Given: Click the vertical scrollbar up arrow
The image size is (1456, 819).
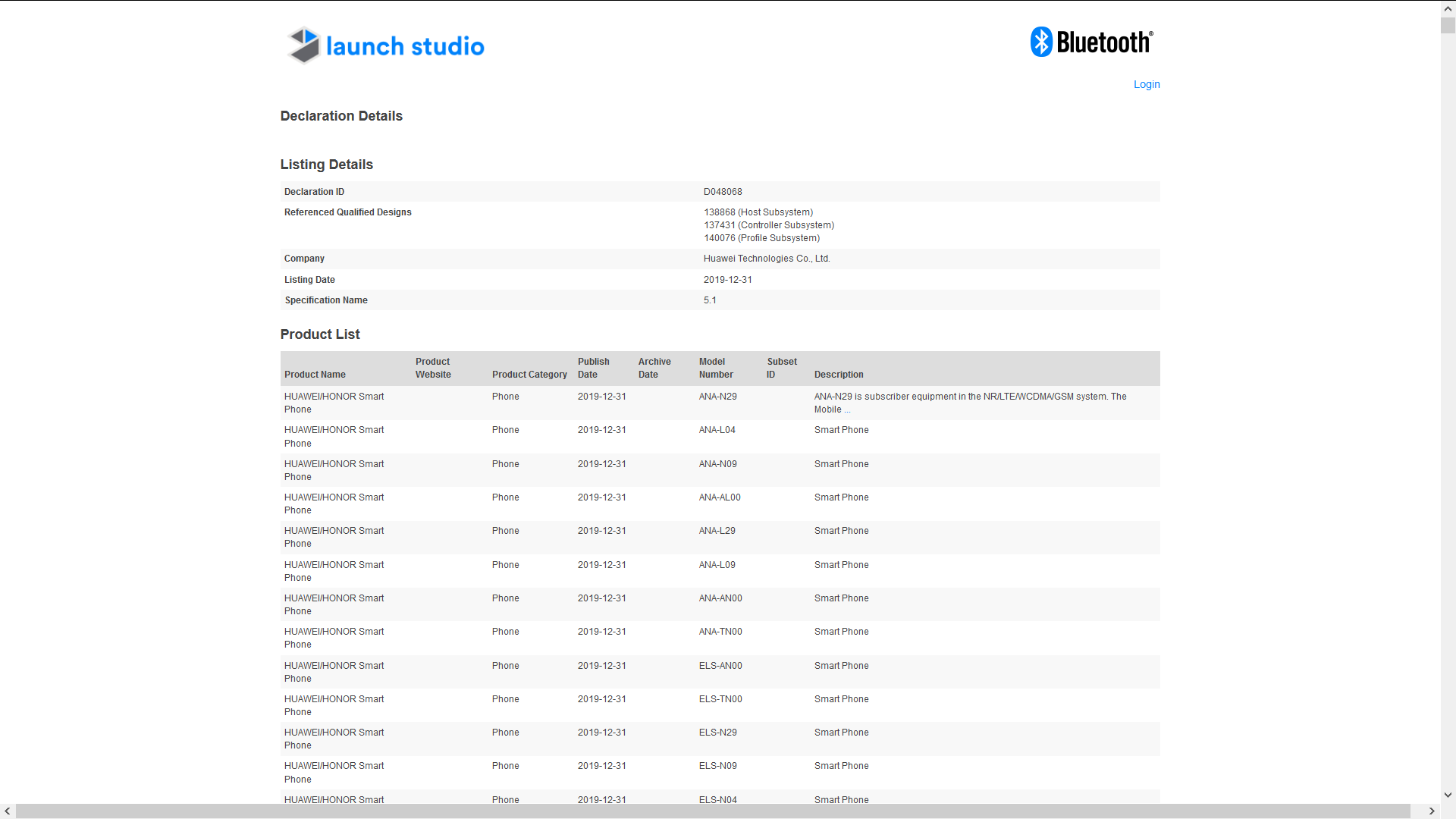Looking at the screenshot, I should 1448,8.
